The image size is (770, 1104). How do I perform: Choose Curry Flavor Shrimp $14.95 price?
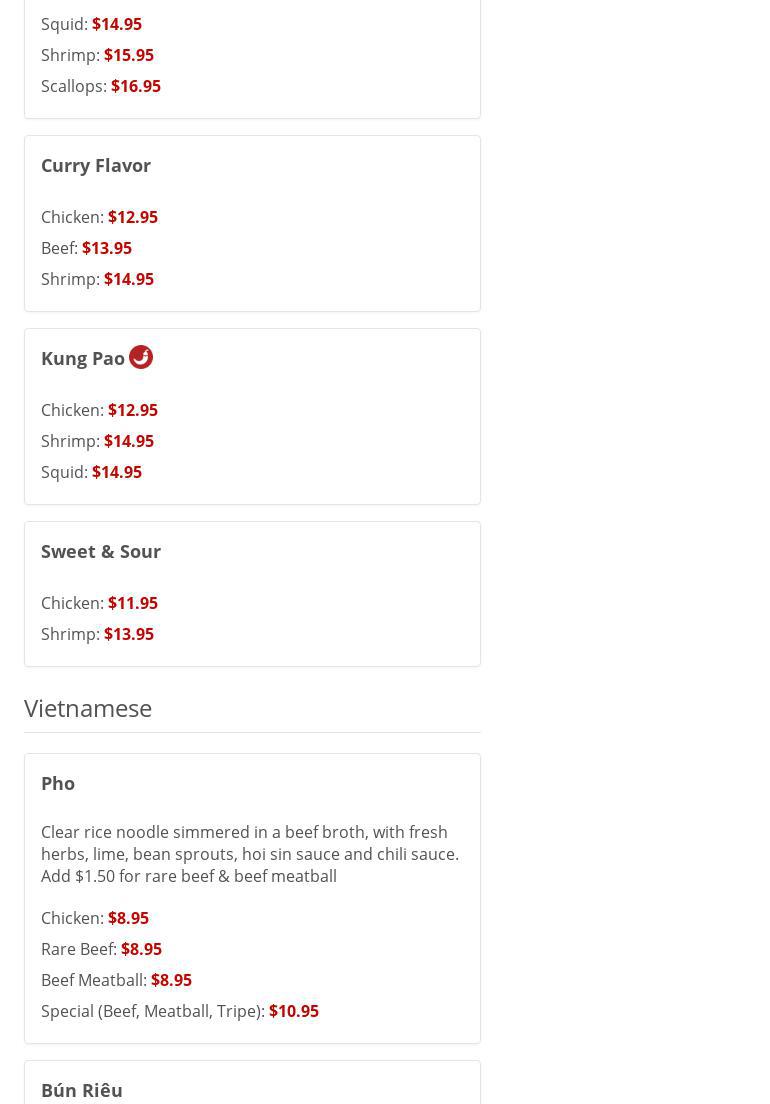[129, 279]
